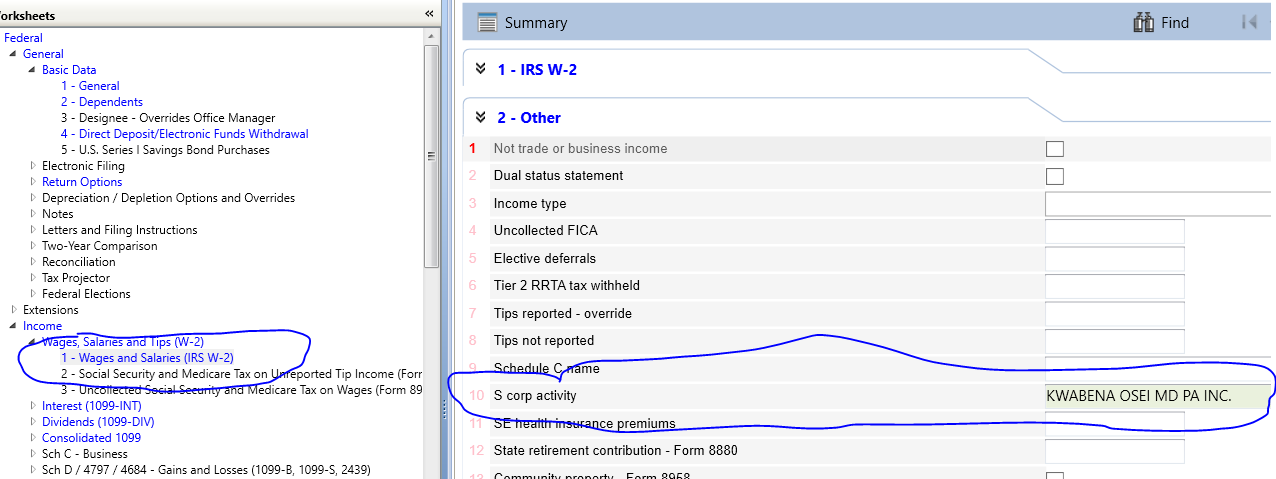Enable the Community property Form 8958 checkbox
The image size is (1276, 479).
tap(1054, 475)
